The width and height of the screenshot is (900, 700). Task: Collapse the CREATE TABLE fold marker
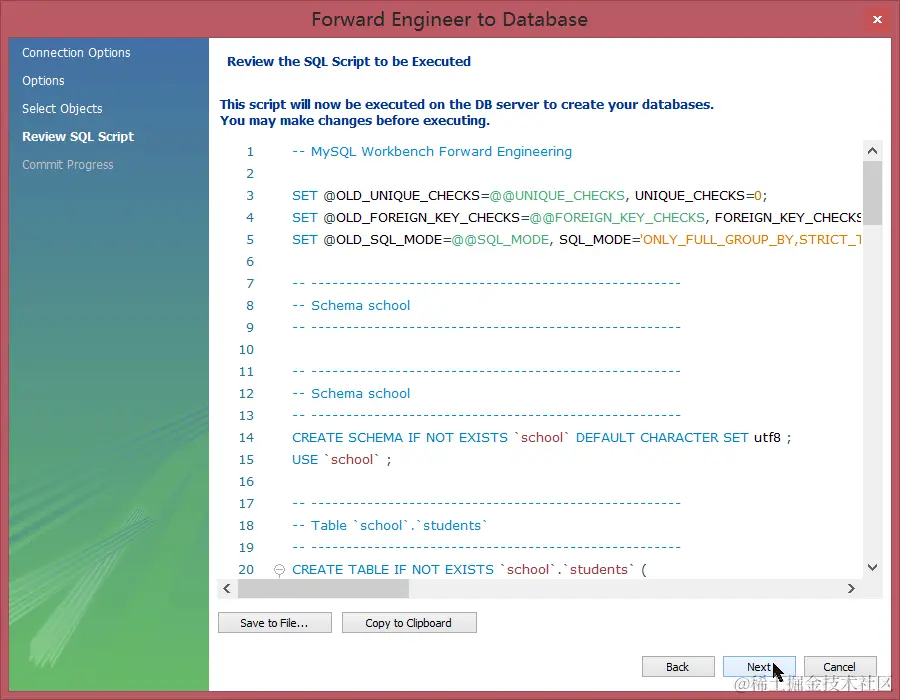click(x=280, y=570)
